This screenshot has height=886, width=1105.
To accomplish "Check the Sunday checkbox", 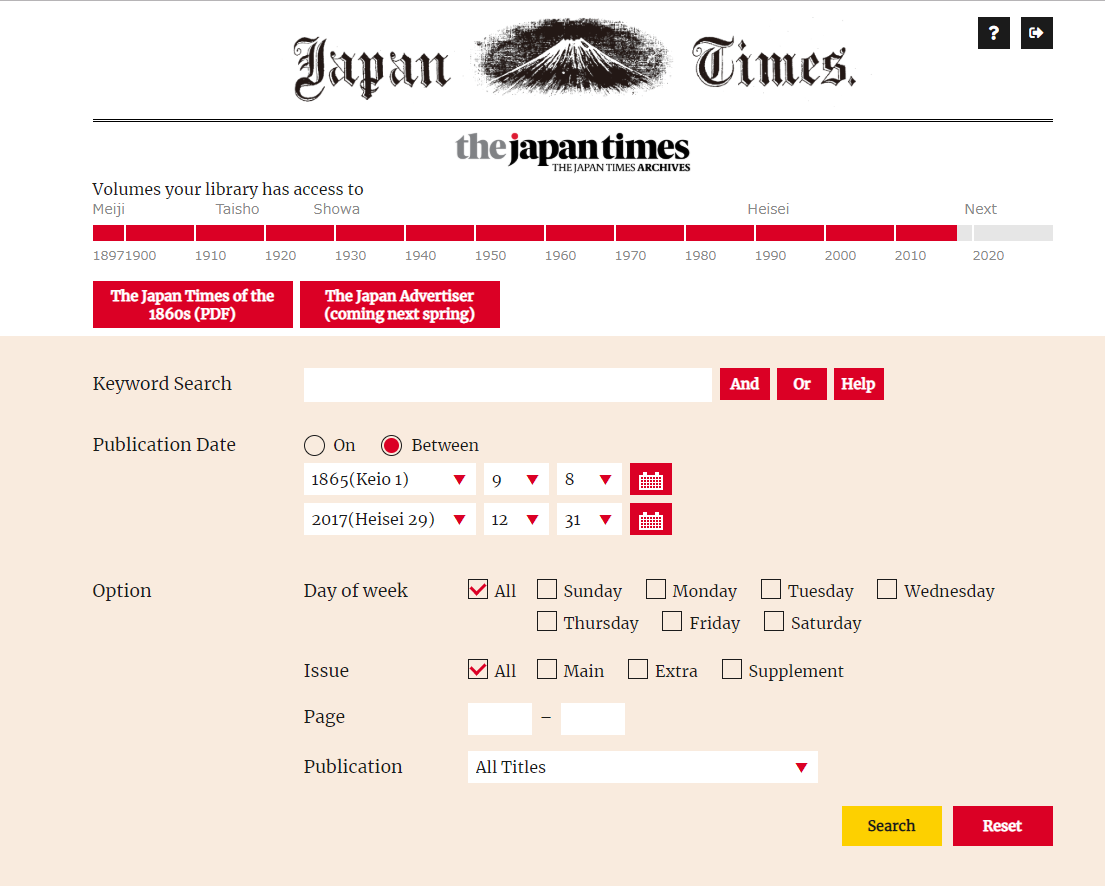I will pos(547,589).
